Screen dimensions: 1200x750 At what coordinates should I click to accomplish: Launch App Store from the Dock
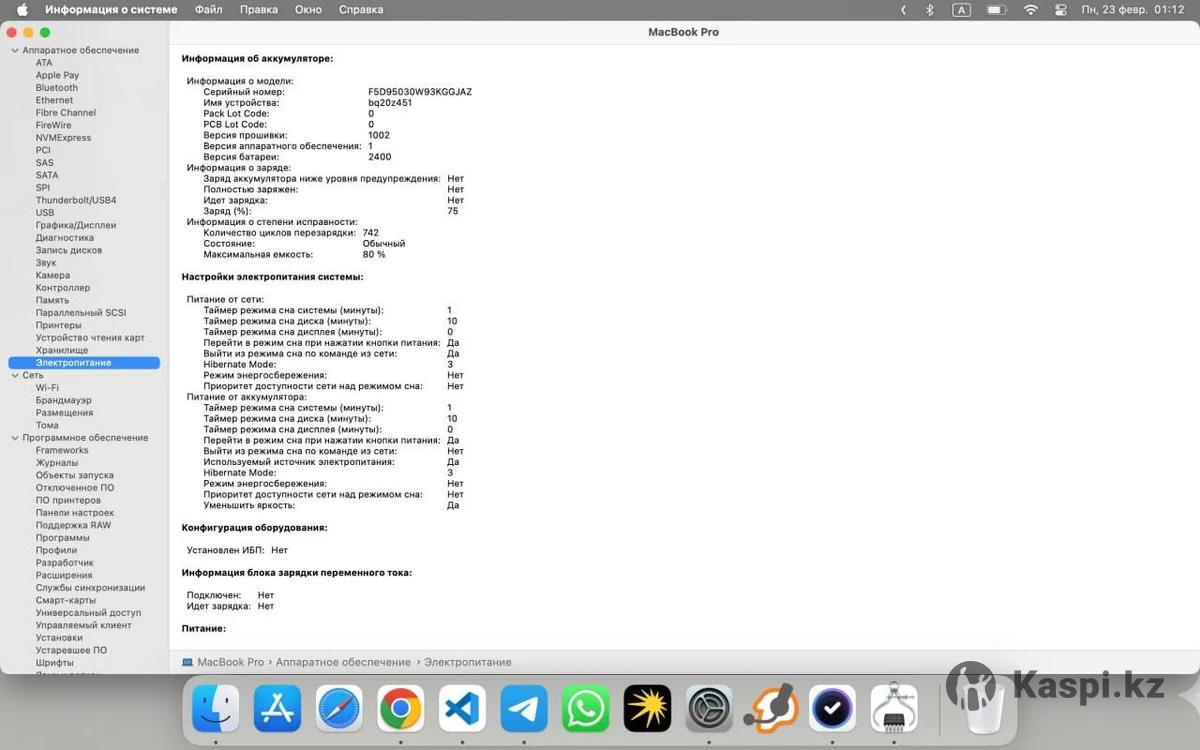tap(277, 709)
